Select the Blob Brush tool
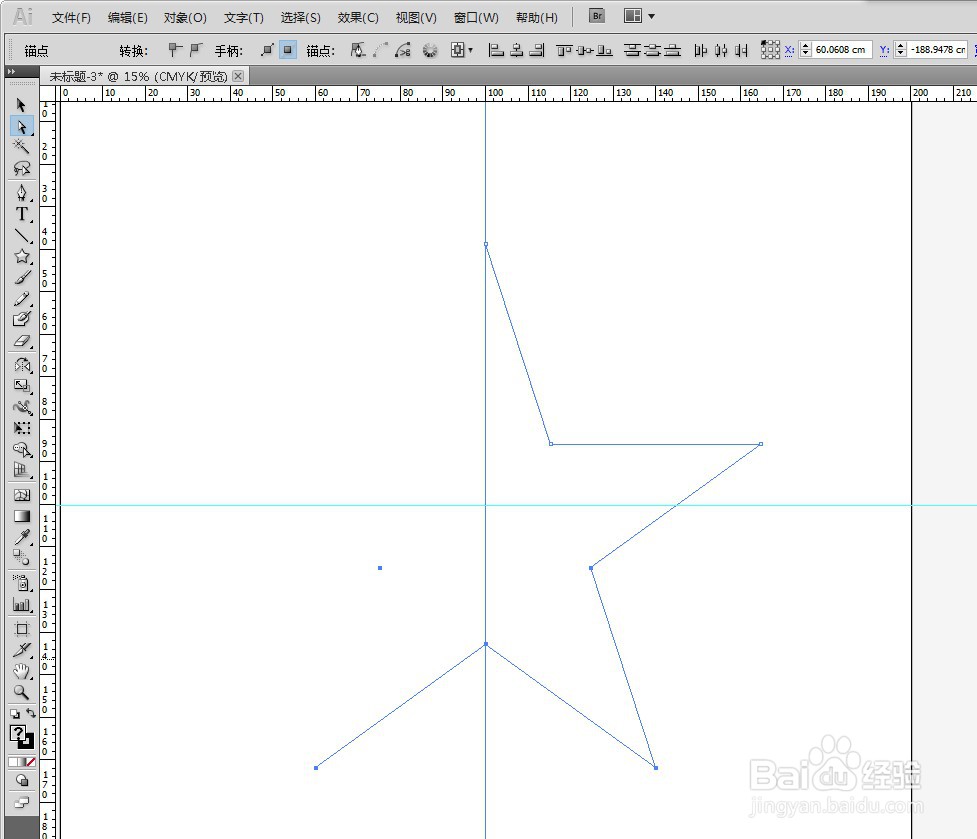This screenshot has width=977, height=839. [22, 320]
